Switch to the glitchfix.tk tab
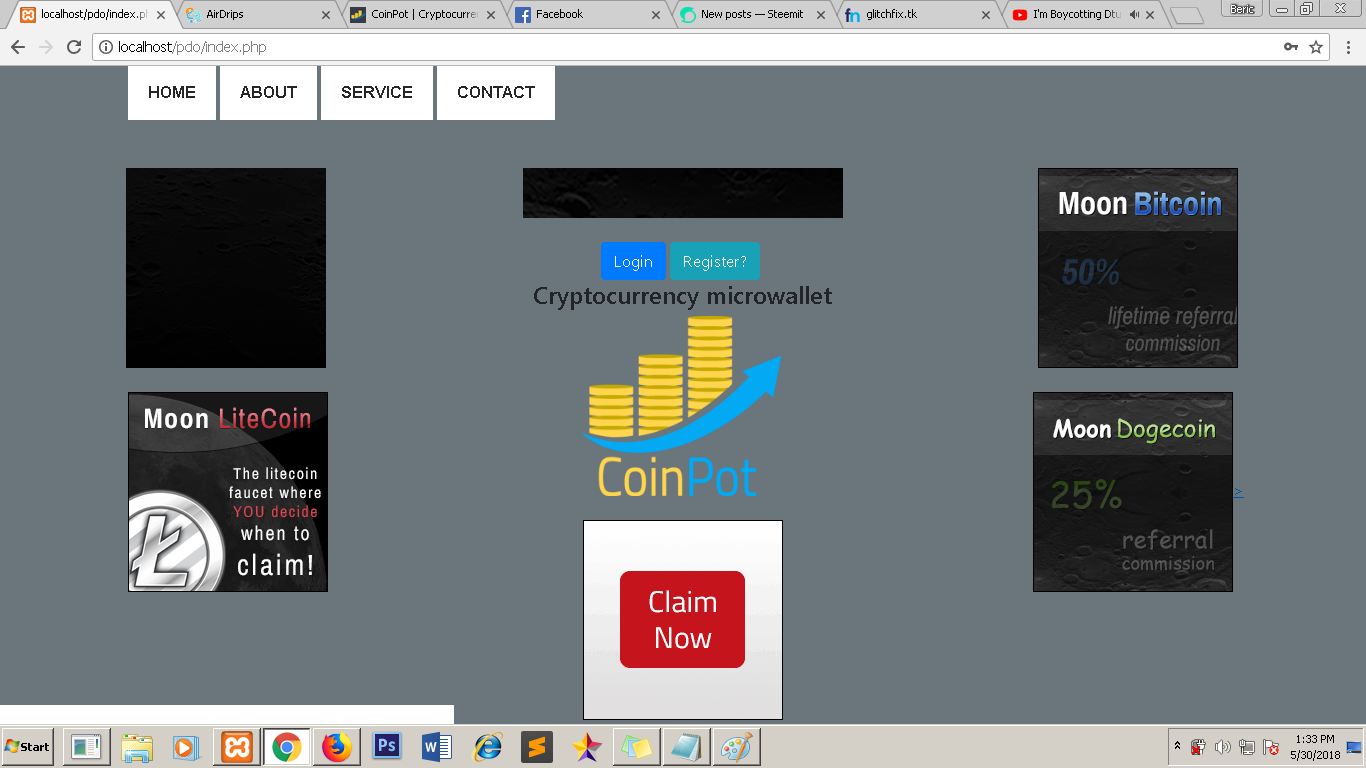Viewport: 1366px width, 768px height. (917, 15)
